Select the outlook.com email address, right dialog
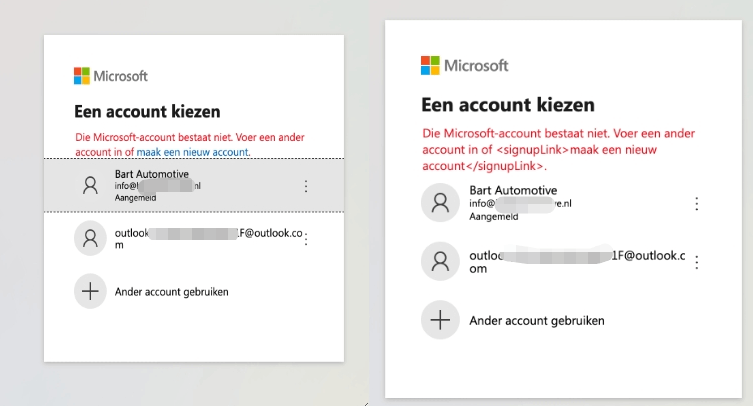The width and height of the screenshot is (753, 406). 577,262
